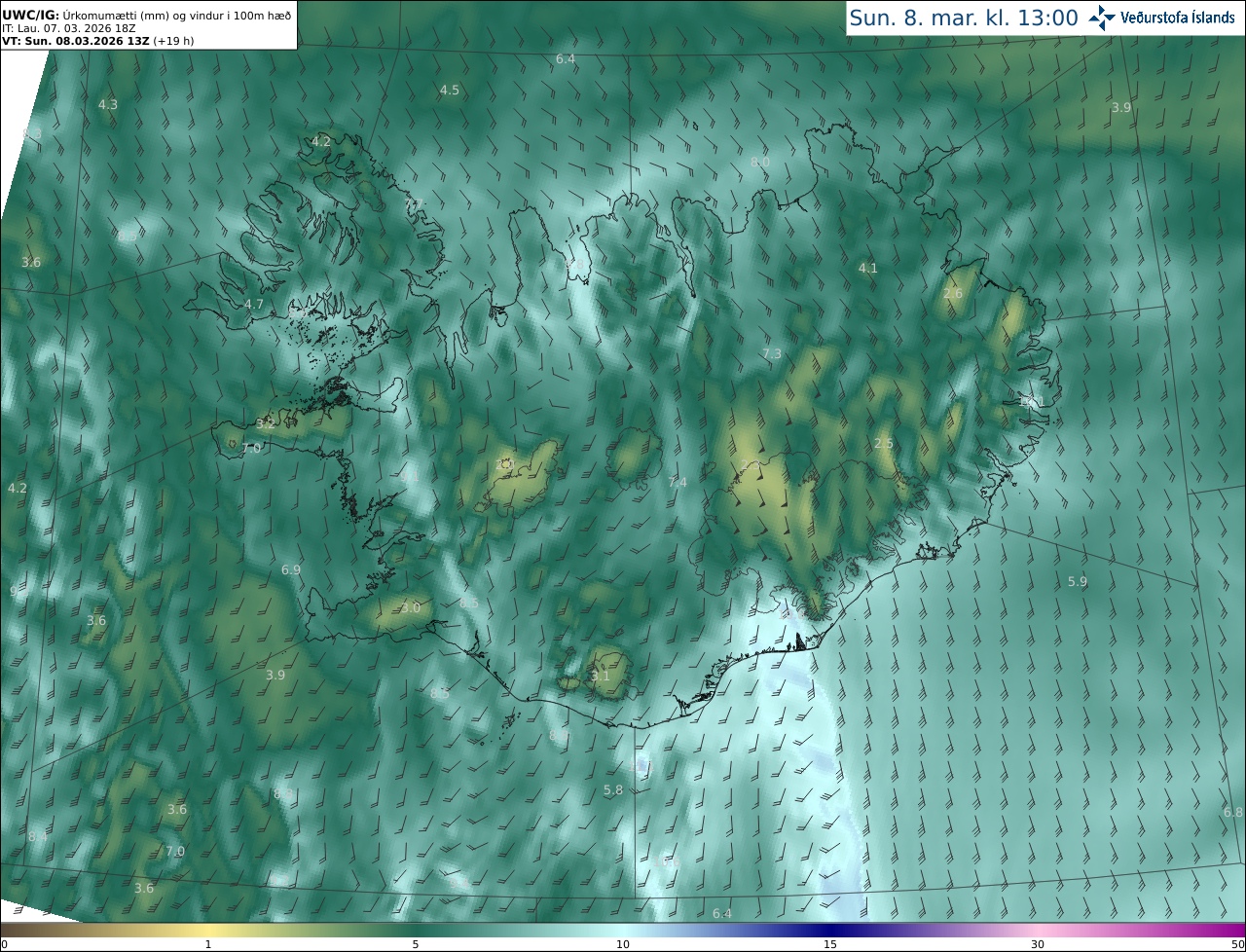Viewport: 1246px width, 952px height.
Task: Click the 3.0 value label on map
Action: (411, 607)
